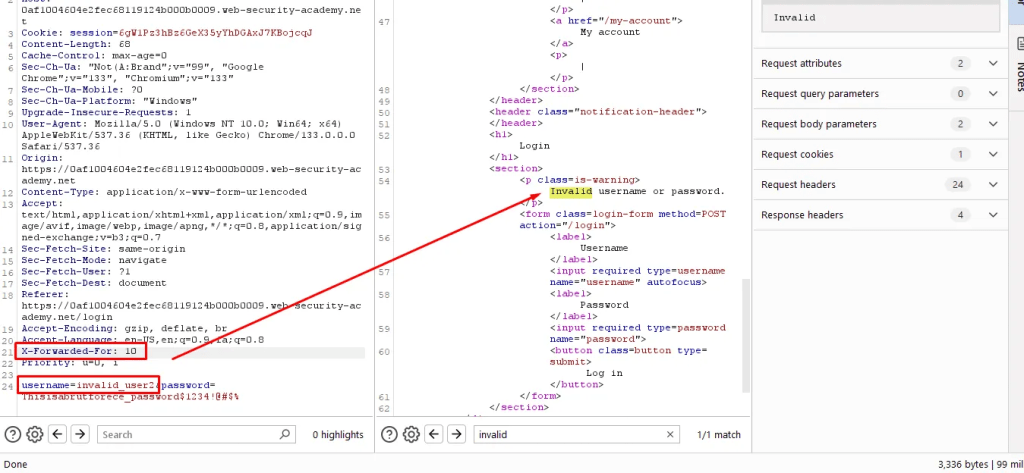Expand Request body parameters section
The image size is (1024, 473).
[992, 124]
